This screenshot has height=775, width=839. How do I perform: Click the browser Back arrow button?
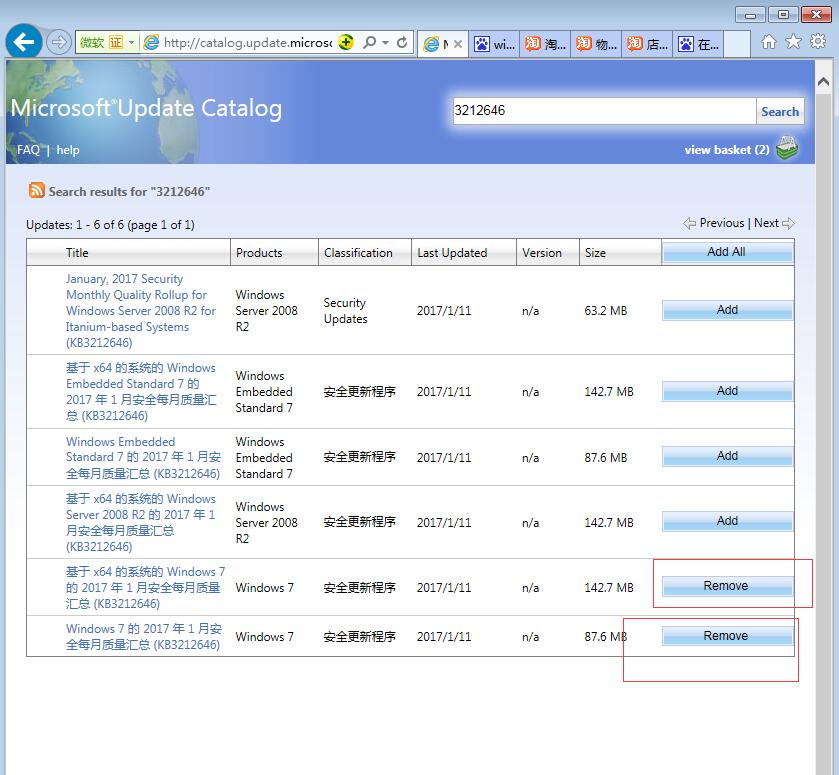[24, 42]
